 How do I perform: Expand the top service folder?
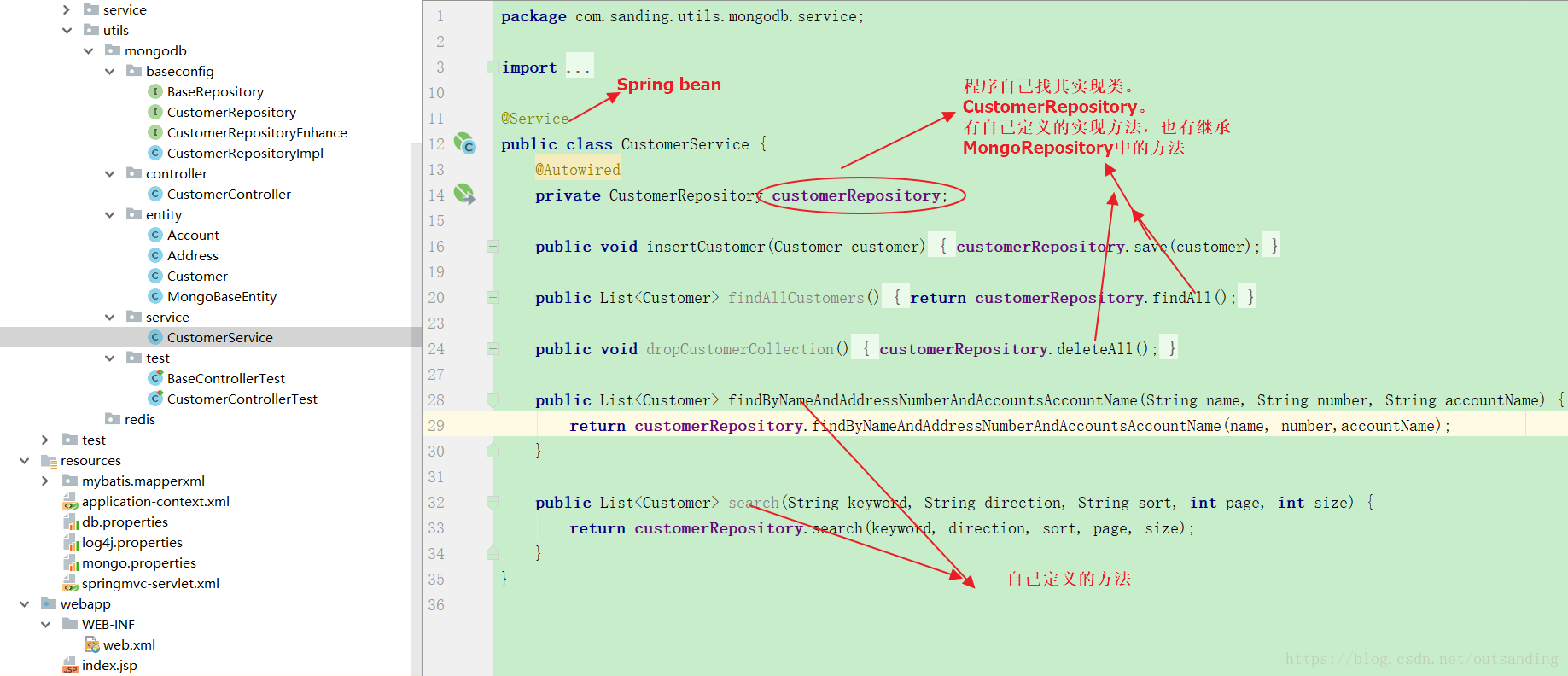[x=67, y=9]
